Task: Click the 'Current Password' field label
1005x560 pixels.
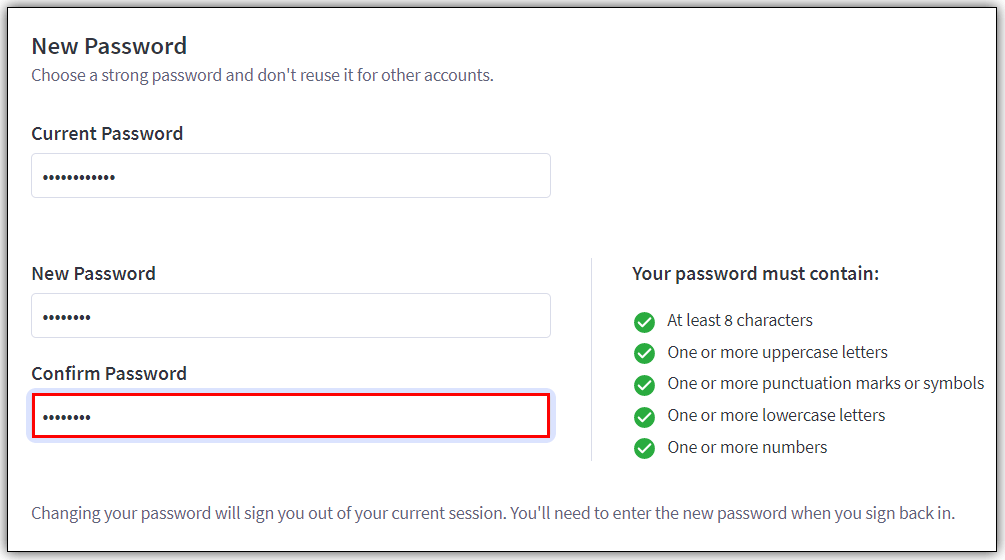Action: [107, 134]
